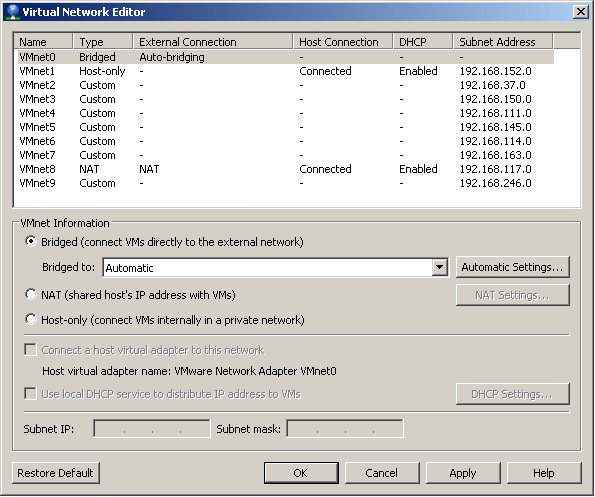Image resolution: width=595 pixels, height=497 pixels.
Task: Sort list by Subnet Address column header
Action: [503, 41]
